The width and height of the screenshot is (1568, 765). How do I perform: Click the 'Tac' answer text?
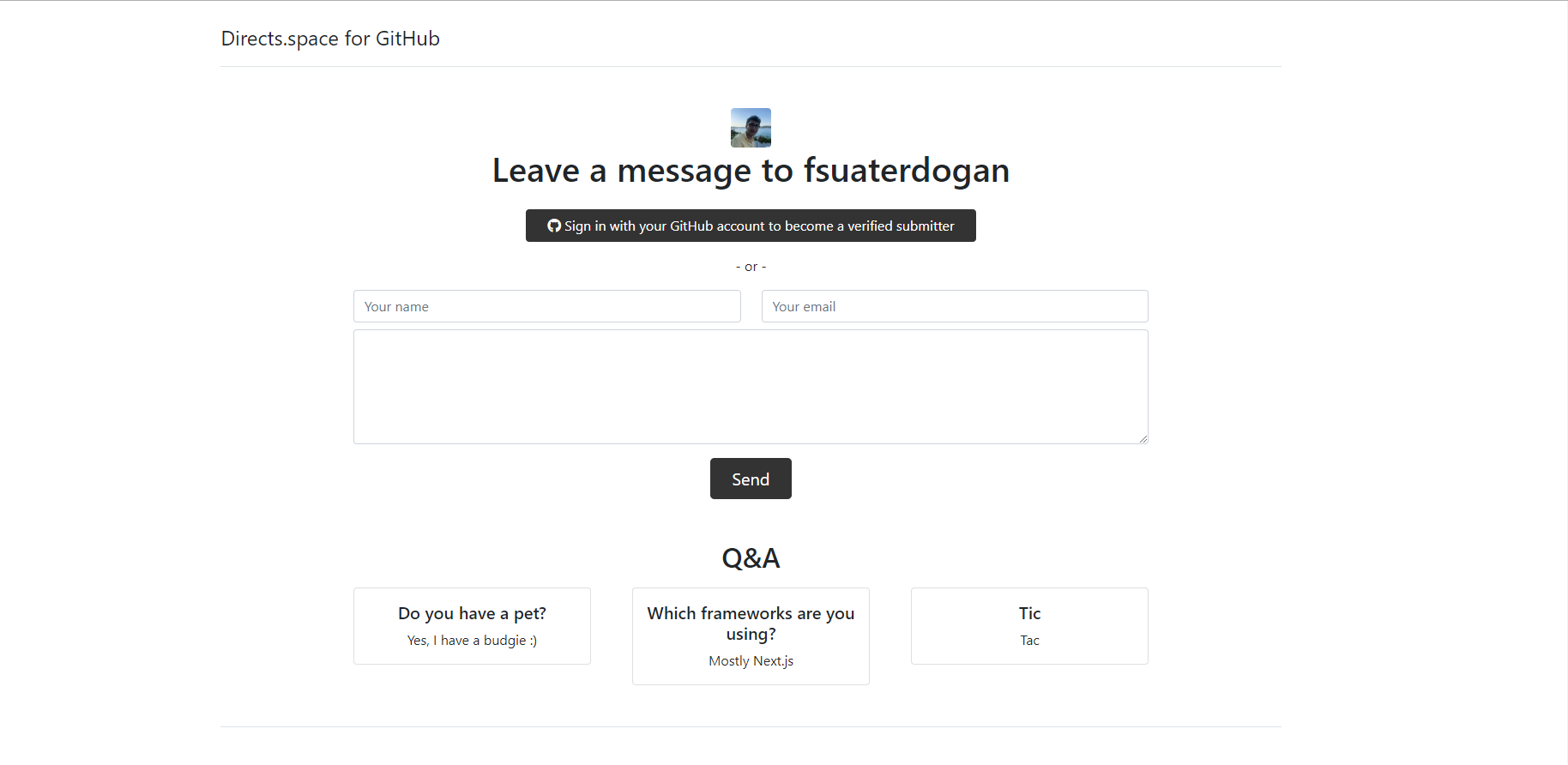tap(1029, 641)
